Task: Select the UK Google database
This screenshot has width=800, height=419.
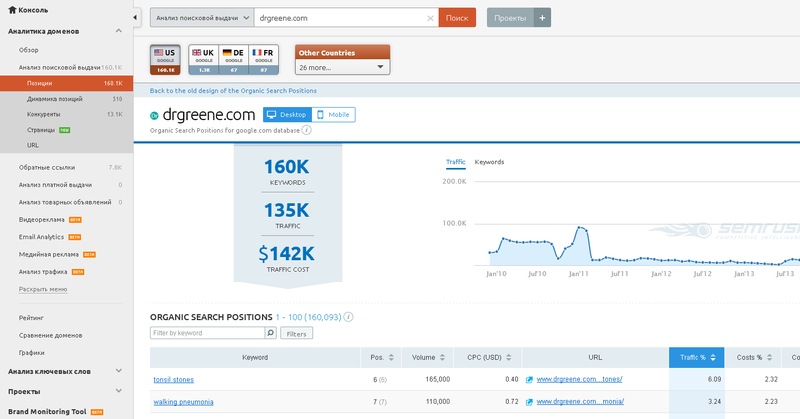Action: click(204, 60)
